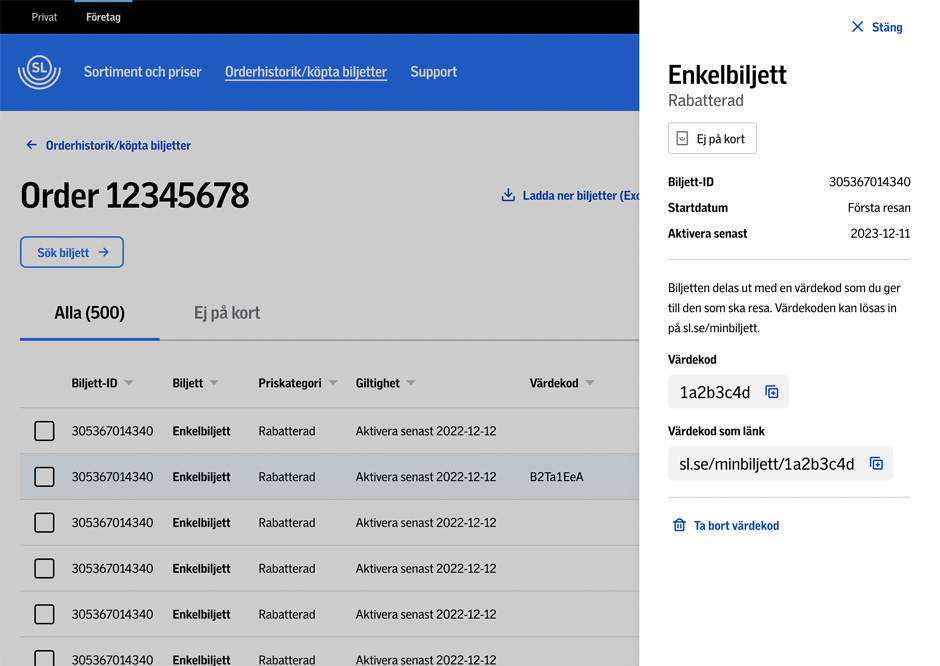Image resolution: width=940 pixels, height=666 pixels.
Task: Copy the Värdekod 1a2b3c4d
Action: coord(772,392)
